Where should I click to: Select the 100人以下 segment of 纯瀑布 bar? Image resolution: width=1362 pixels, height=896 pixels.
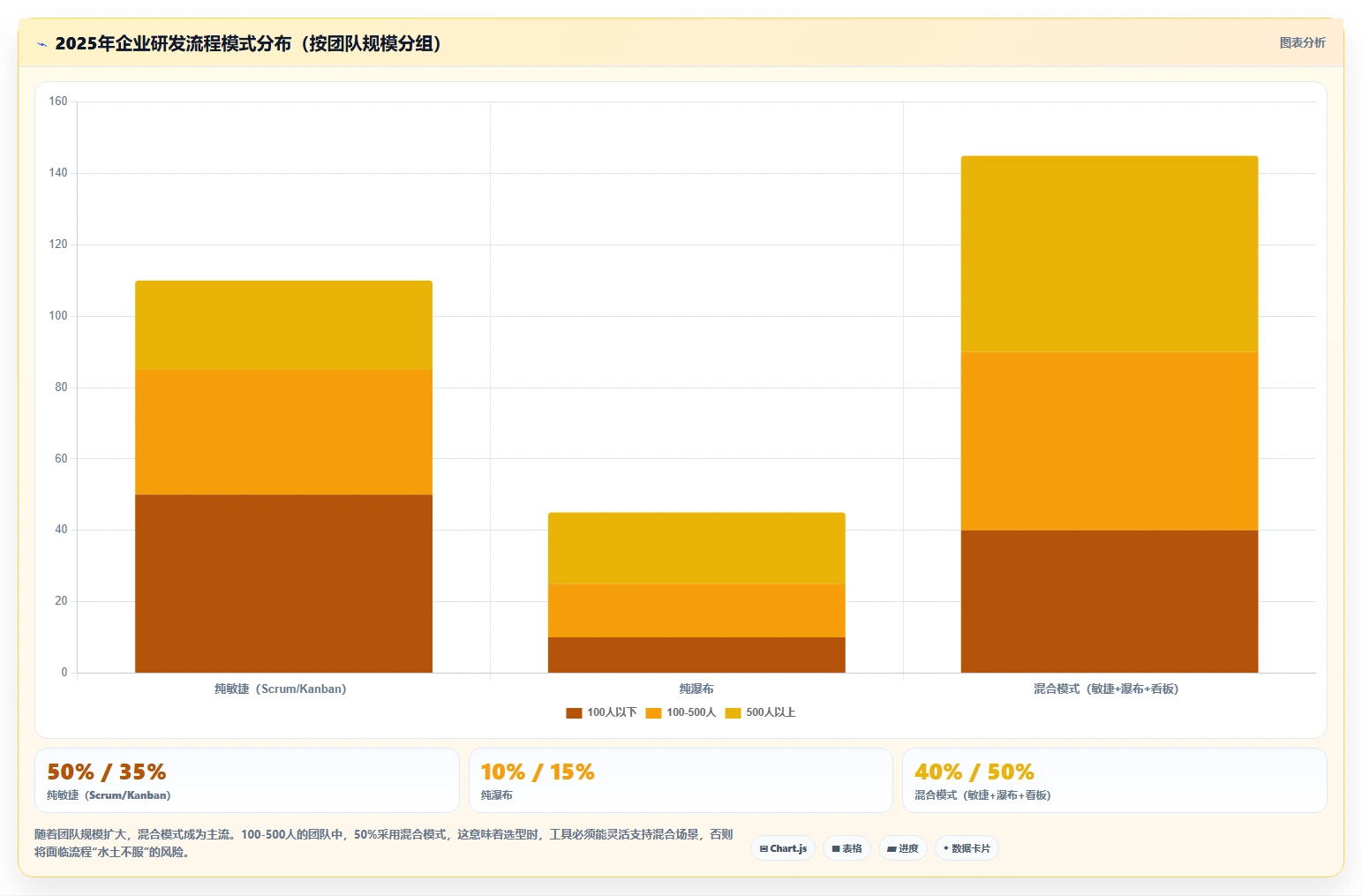(x=696, y=655)
